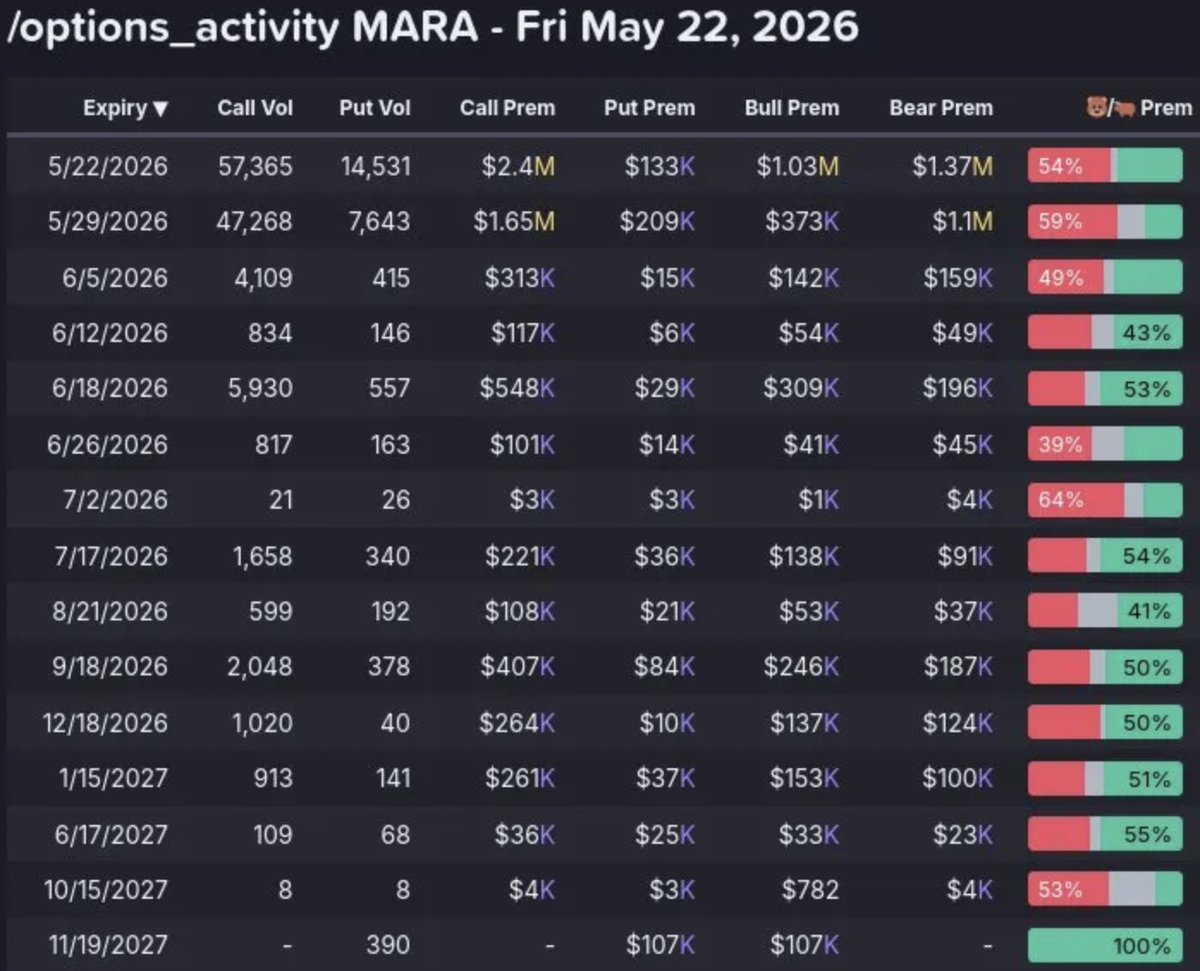This screenshot has width=1200, height=971.
Task: Click the premium bar for 5/22/2026 row
Action: pyautogui.click(x=1105, y=166)
